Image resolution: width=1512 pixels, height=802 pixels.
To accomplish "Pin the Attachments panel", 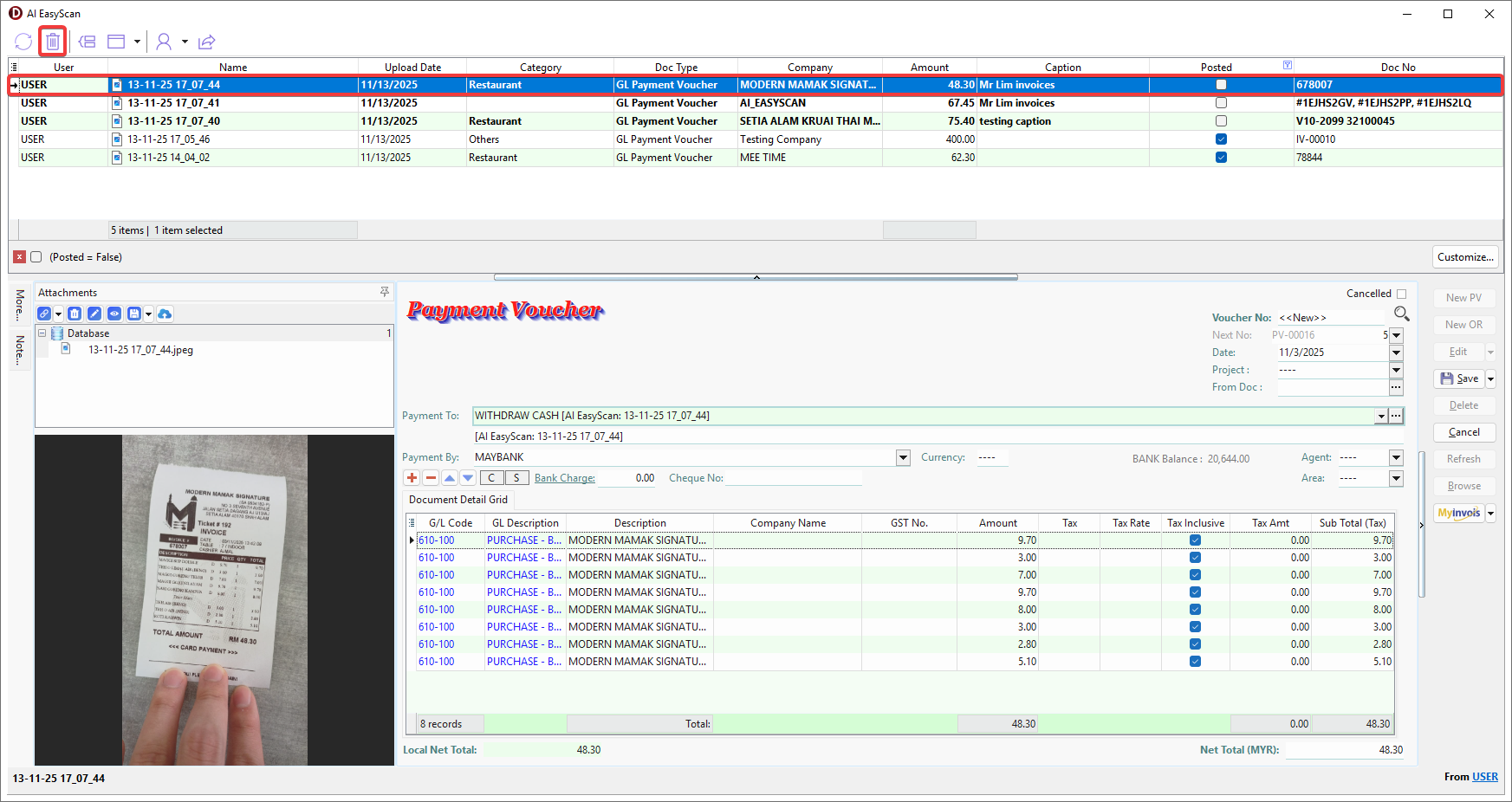I will point(385,293).
